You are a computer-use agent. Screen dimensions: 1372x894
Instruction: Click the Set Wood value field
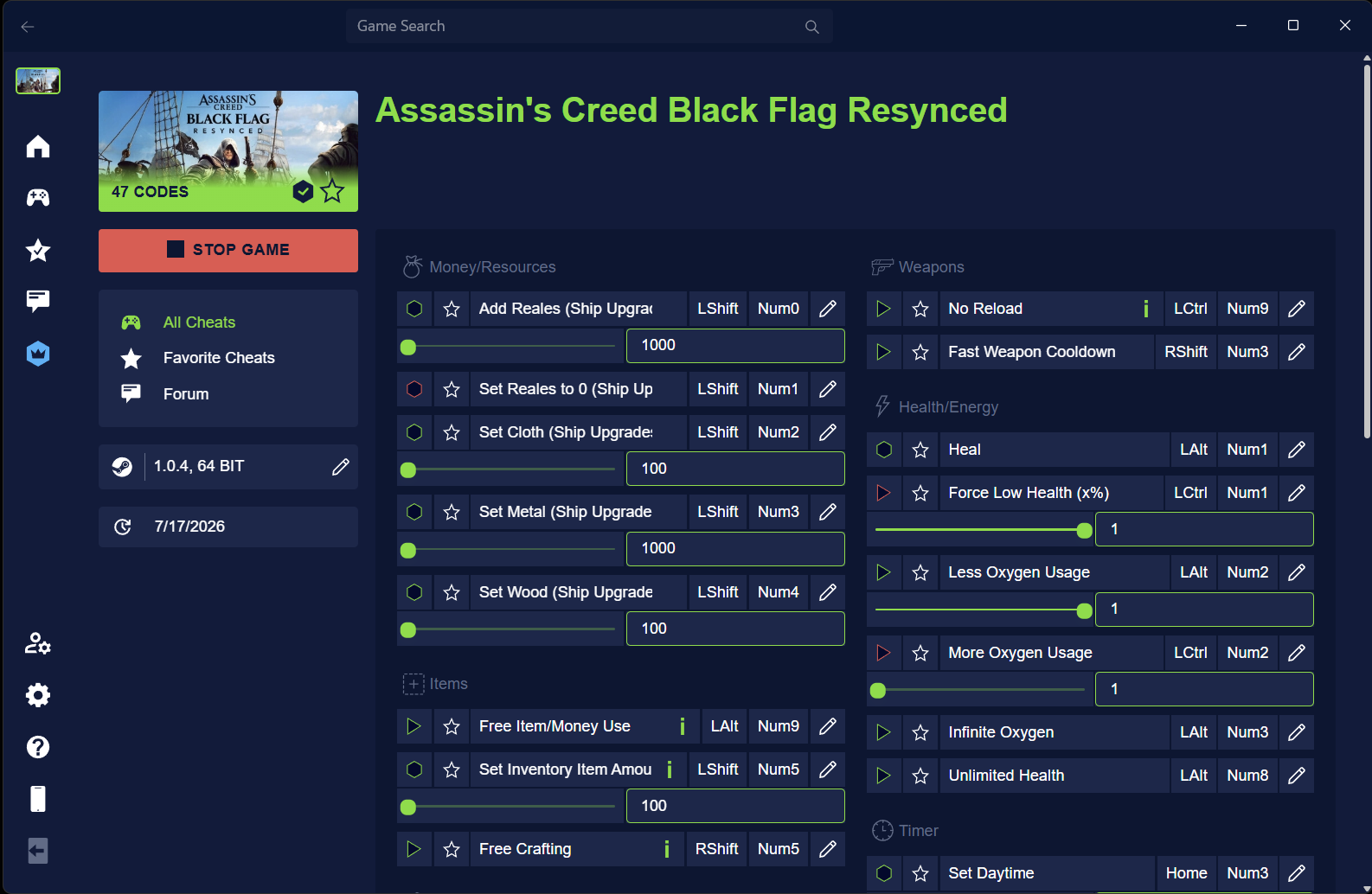735,629
